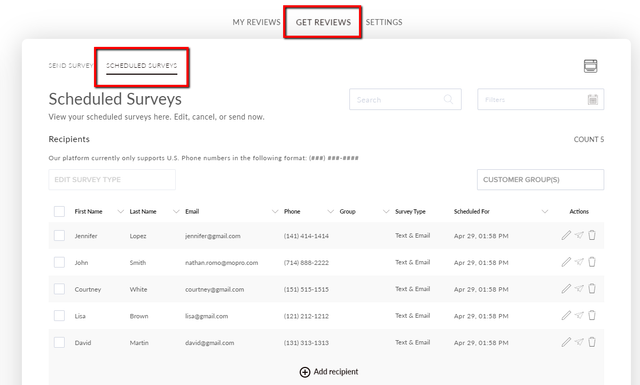Select the Scheduled Surveys sub-tab

[142, 65]
